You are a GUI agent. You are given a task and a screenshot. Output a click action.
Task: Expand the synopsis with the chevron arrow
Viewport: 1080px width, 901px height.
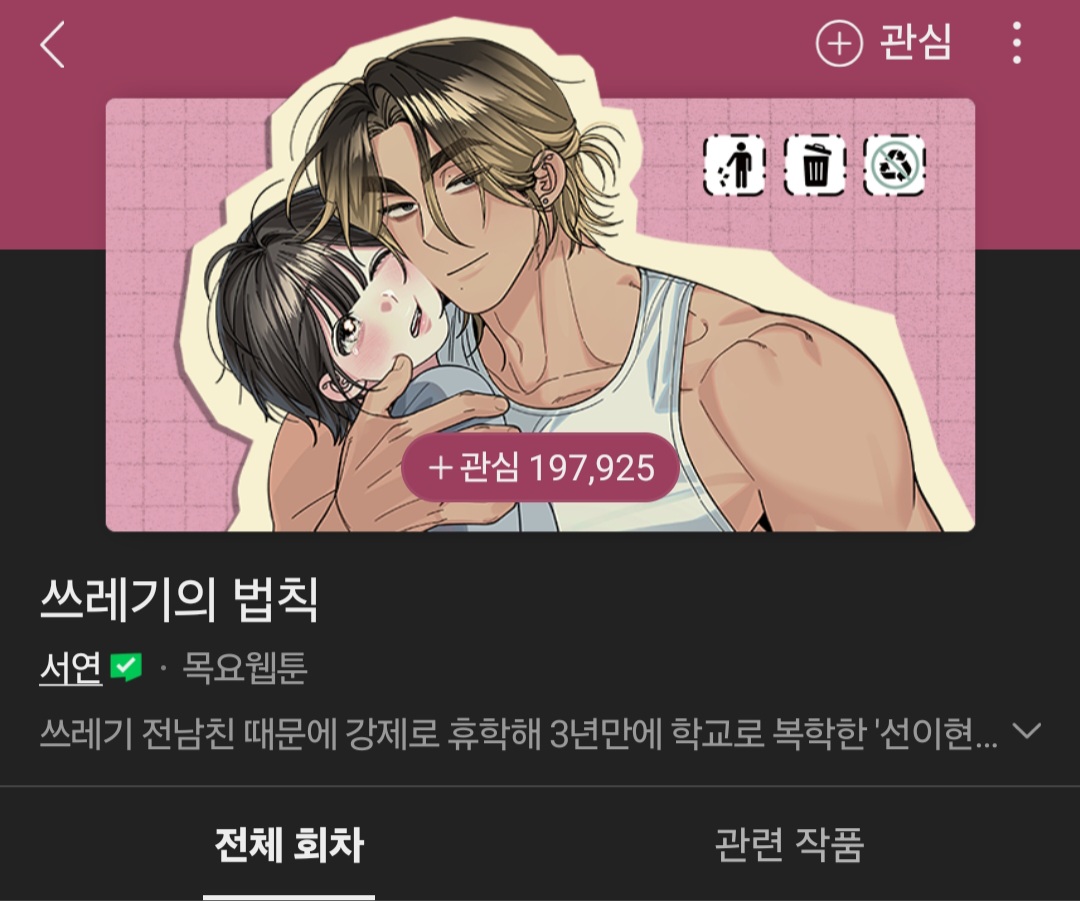1027,731
